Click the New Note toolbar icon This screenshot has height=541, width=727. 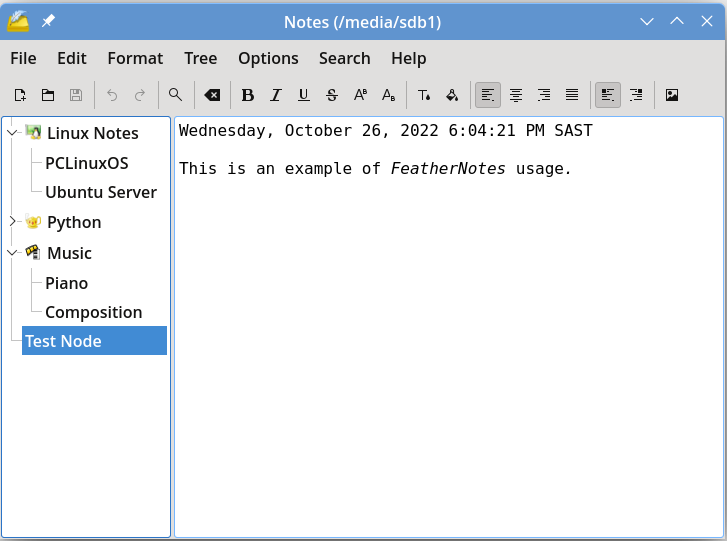click(20, 95)
